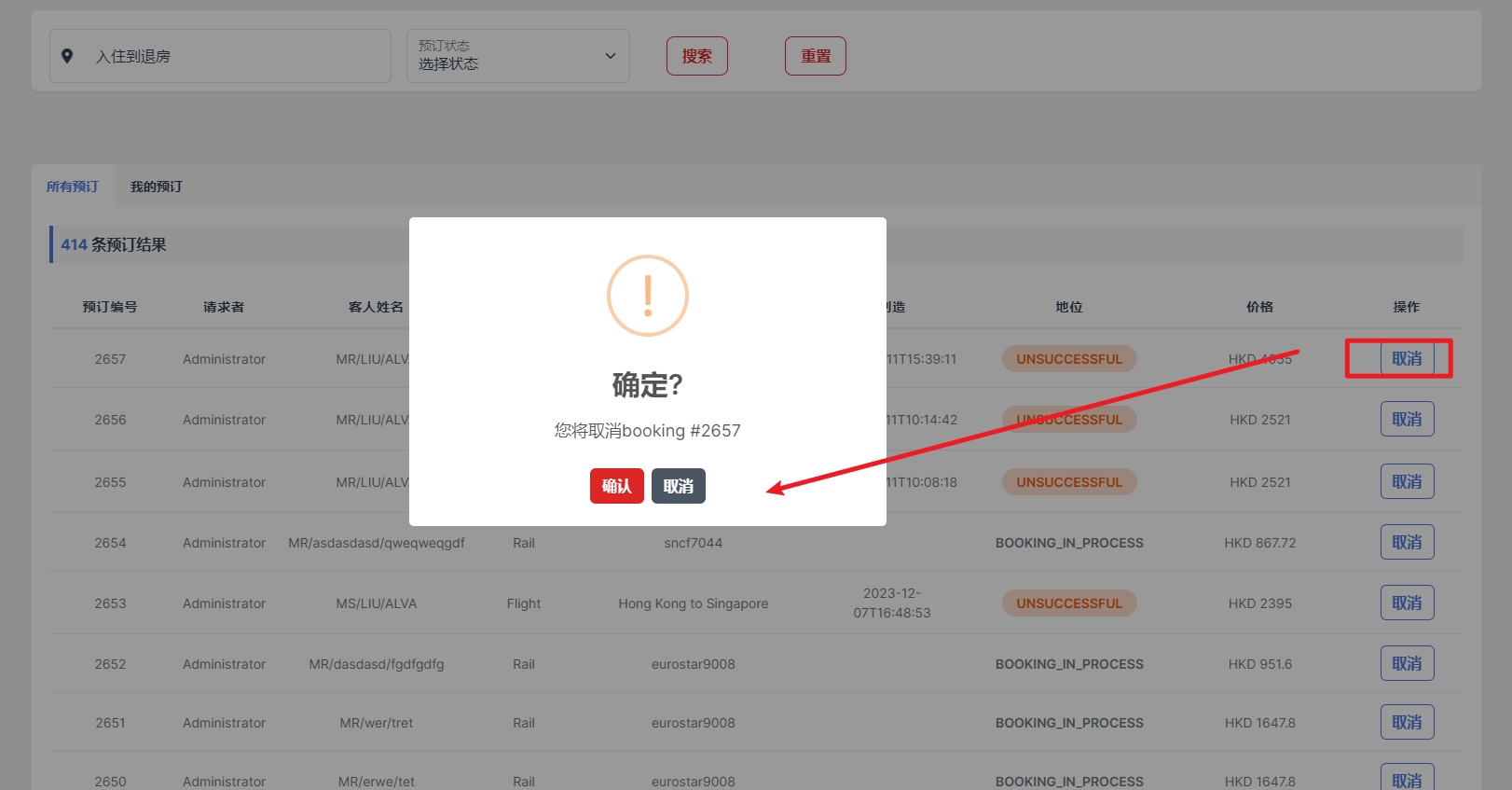Click 取消 in the booking 2651 row
Screen dimensions: 1512x790
[1407, 723]
